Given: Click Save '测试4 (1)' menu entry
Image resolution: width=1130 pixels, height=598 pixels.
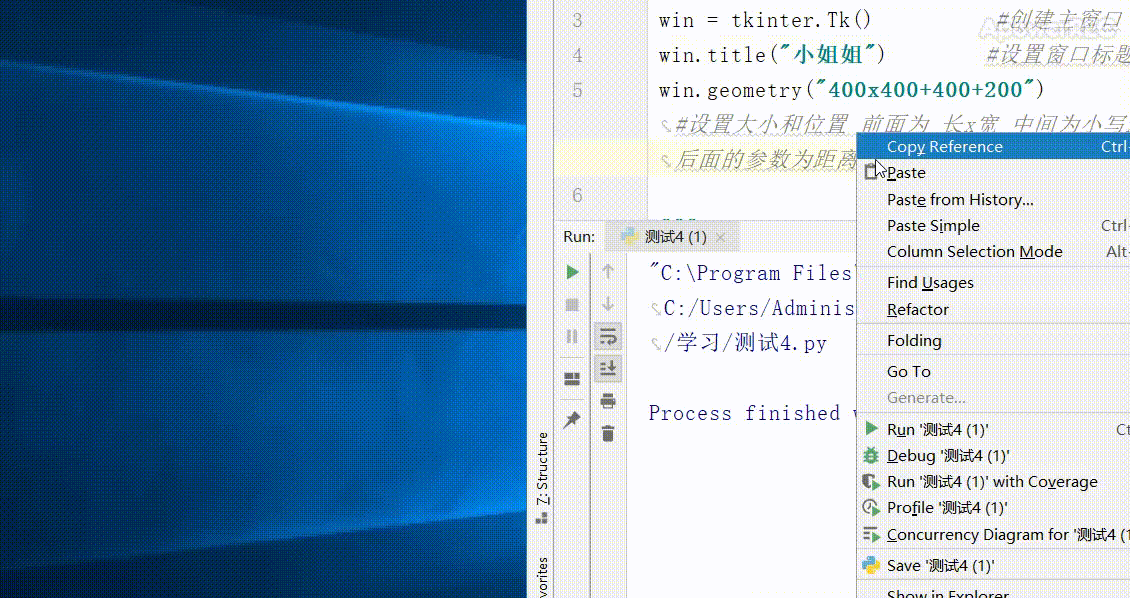Looking at the screenshot, I should (993, 566).
